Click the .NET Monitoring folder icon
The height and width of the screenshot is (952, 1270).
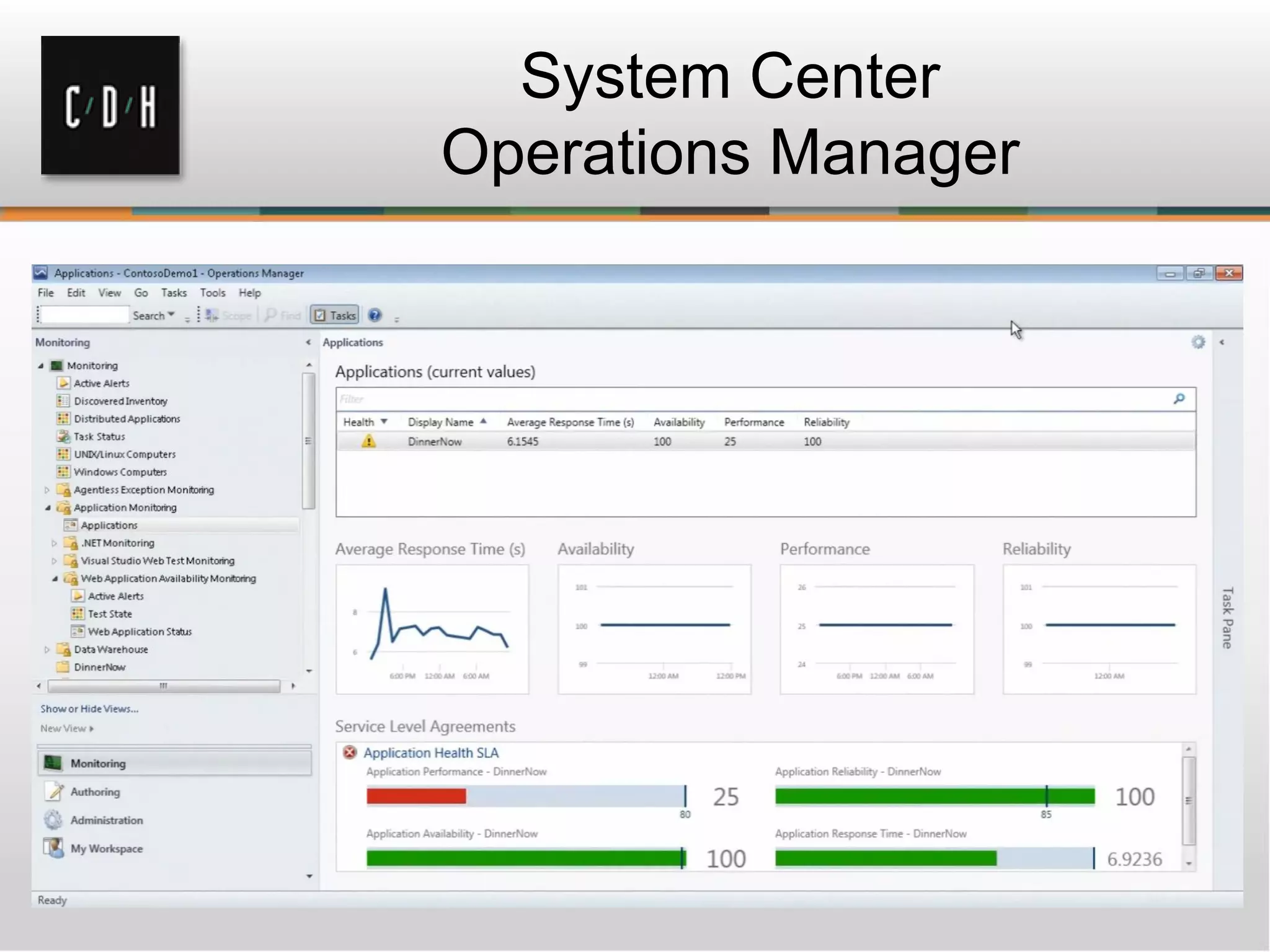click(71, 543)
